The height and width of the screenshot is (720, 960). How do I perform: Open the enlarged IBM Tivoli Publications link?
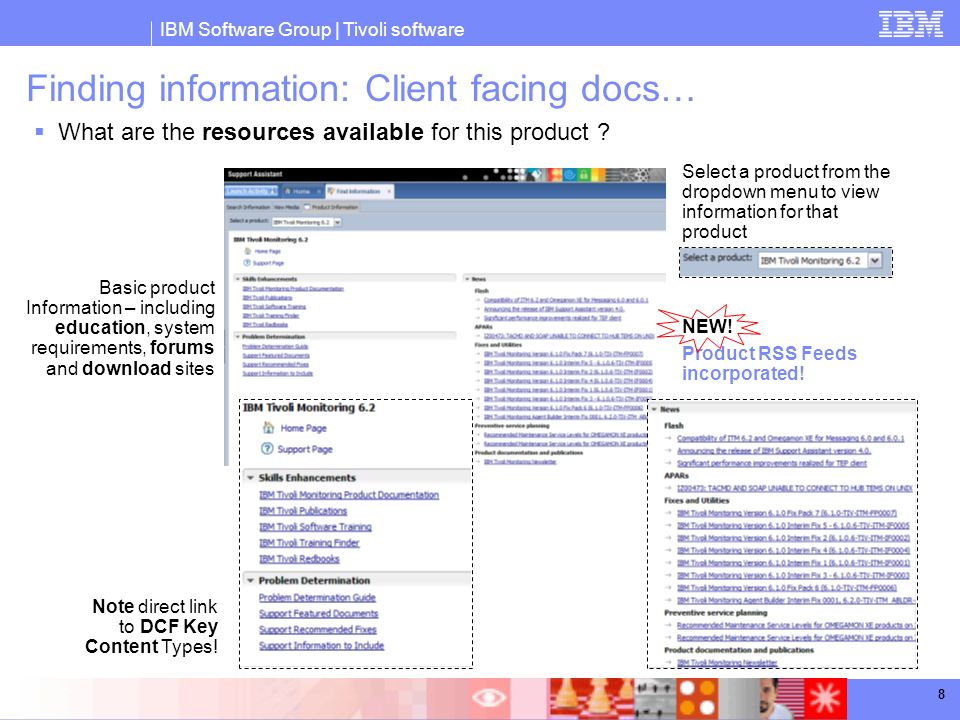click(303, 511)
